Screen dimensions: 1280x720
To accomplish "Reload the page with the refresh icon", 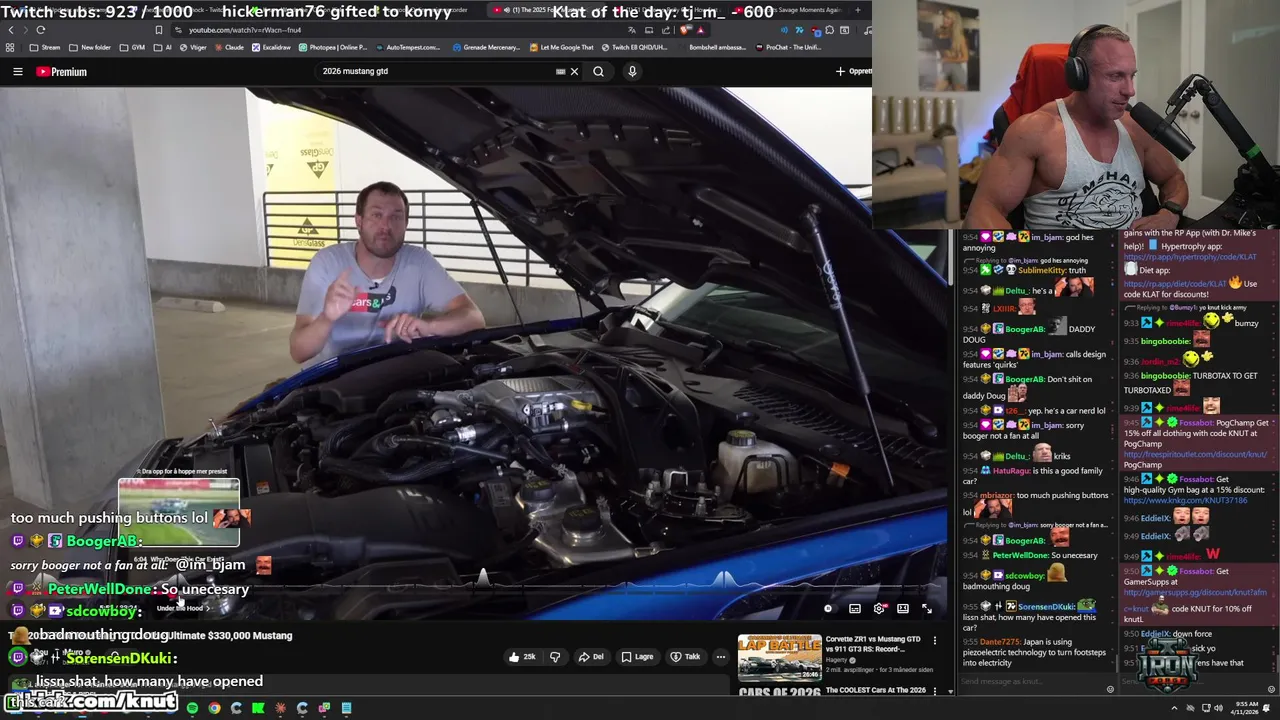I will pyautogui.click(x=41, y=30).
